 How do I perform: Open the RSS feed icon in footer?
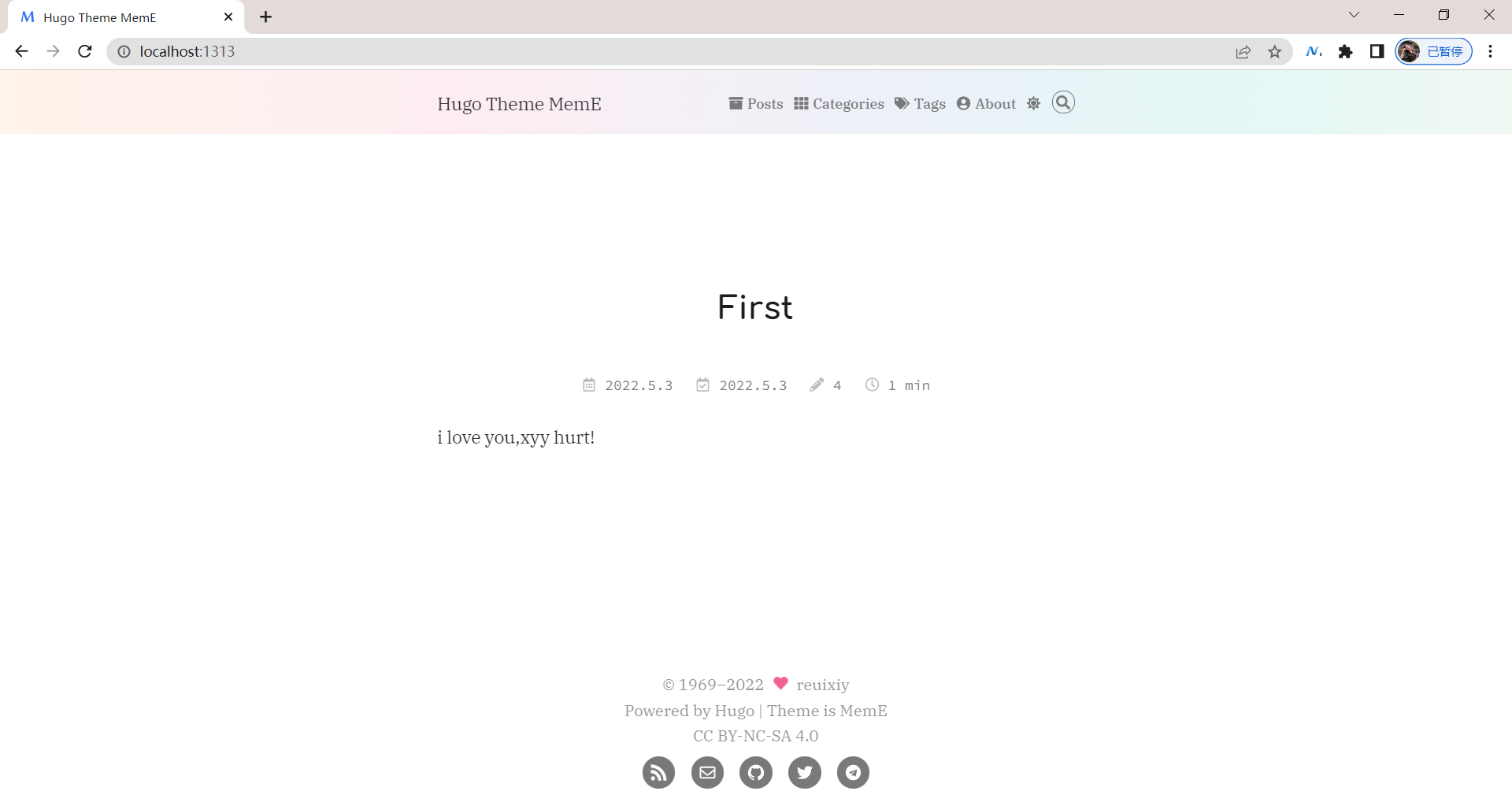(658, 772)
